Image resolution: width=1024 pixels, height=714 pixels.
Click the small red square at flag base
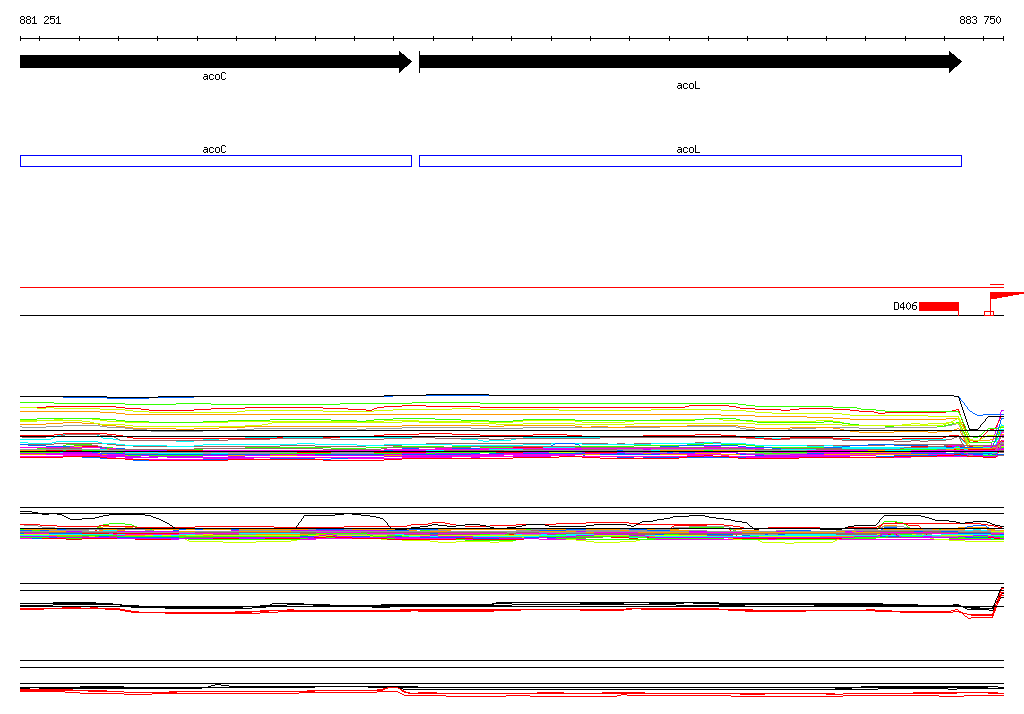(x=989, y=314)
